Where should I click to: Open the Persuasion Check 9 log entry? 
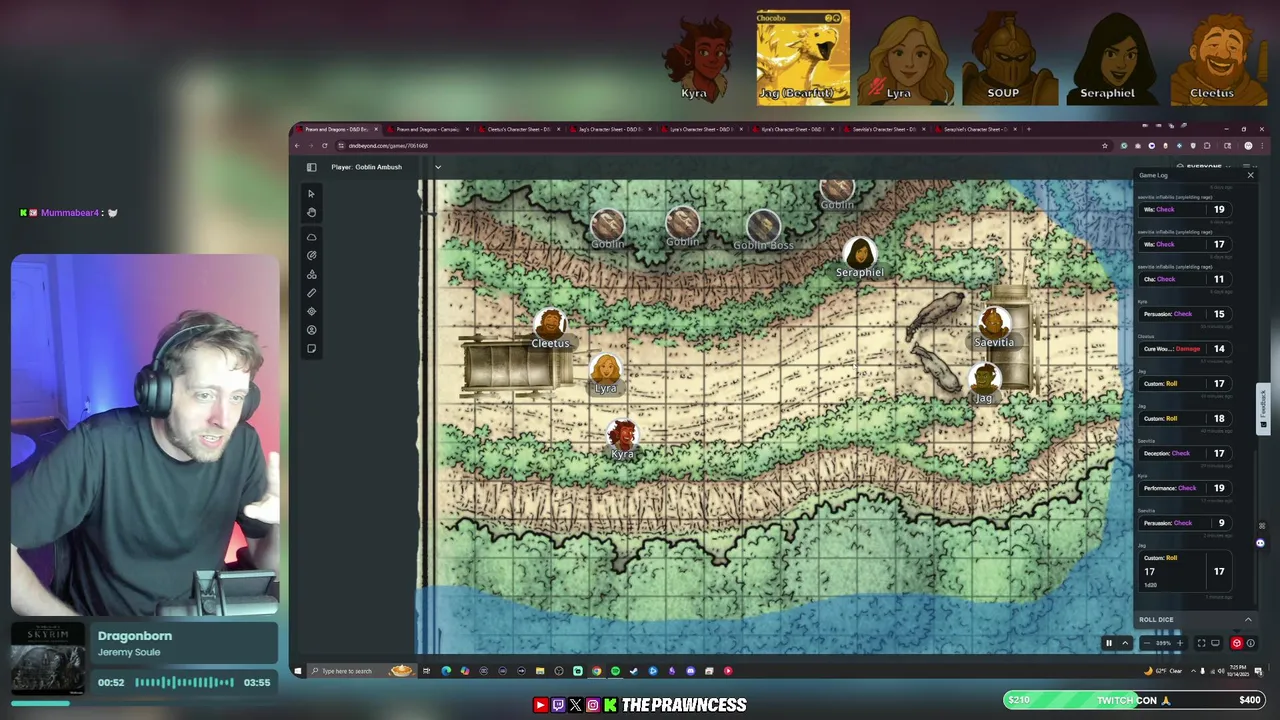1185,523
